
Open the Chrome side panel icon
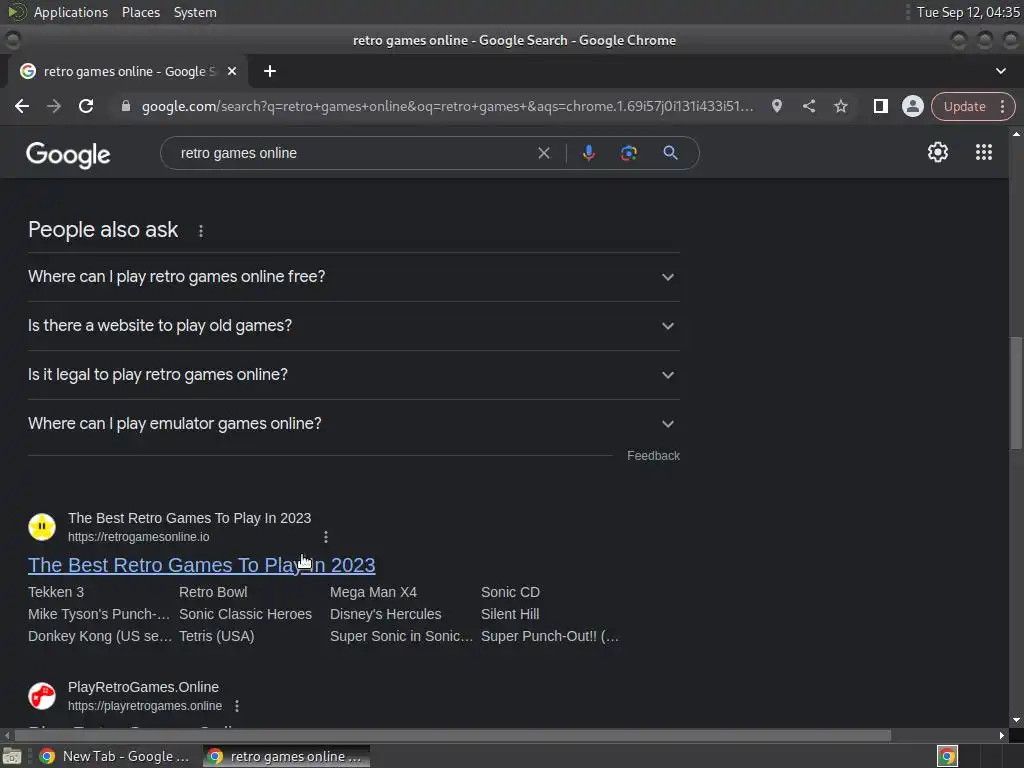point(881,106)
